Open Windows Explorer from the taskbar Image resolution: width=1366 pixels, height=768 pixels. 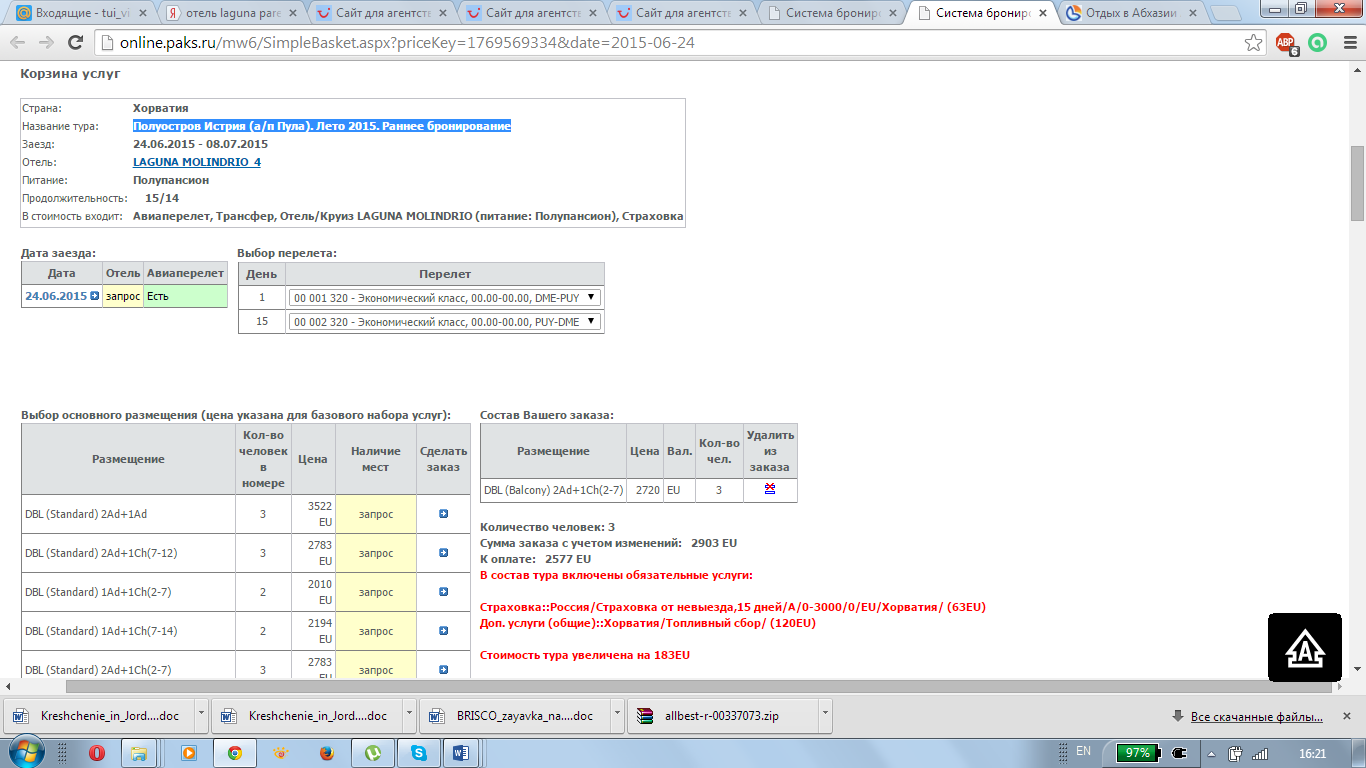[140, 752]
